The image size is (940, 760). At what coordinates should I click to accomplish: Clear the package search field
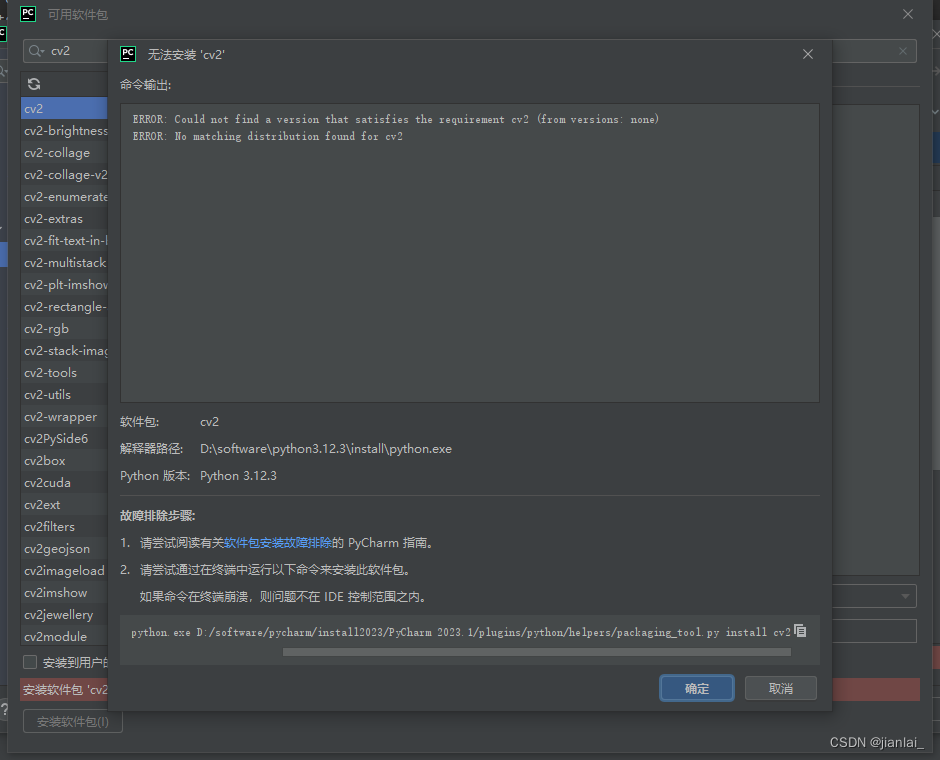(903, 52)
